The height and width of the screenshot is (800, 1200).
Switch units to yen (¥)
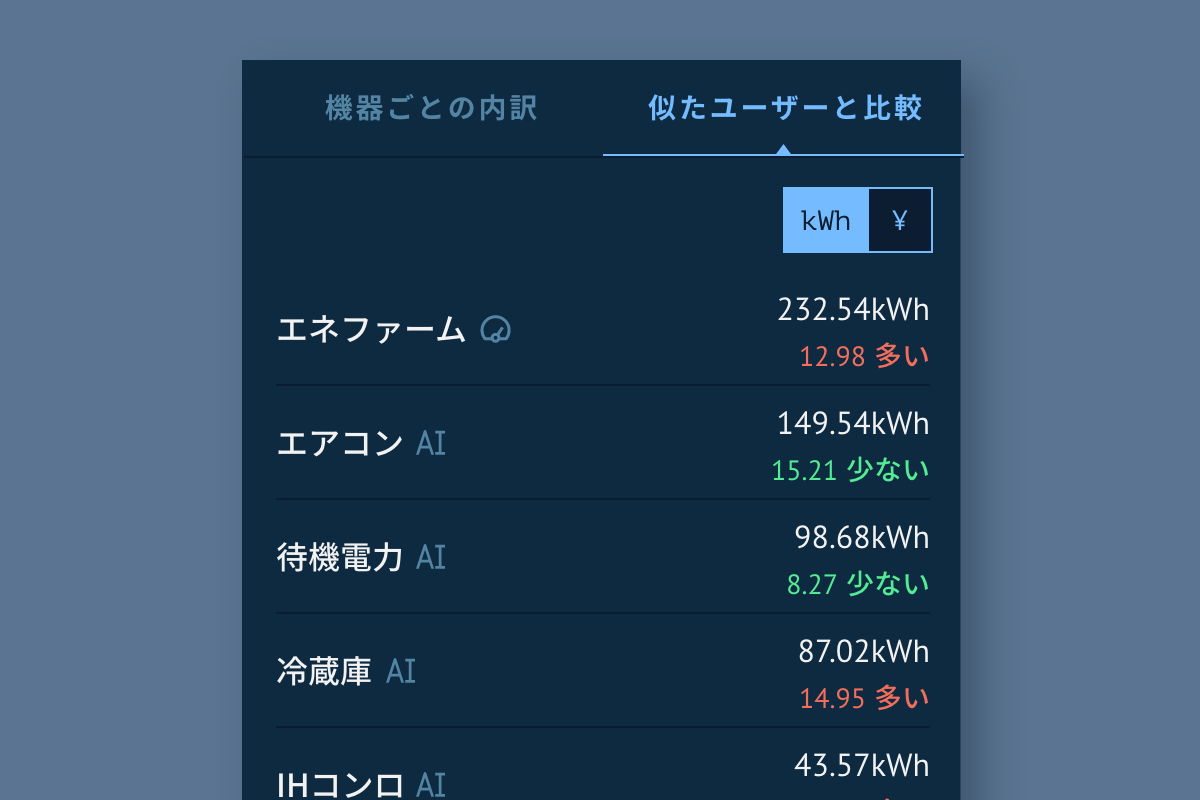[900, 220]
